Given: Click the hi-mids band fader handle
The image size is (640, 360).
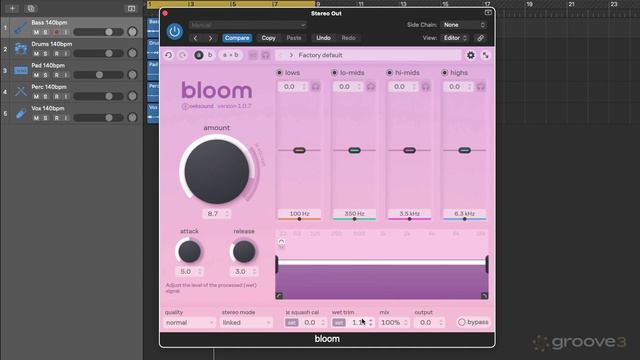Looking at the screenshot, I should pos(409,150).
